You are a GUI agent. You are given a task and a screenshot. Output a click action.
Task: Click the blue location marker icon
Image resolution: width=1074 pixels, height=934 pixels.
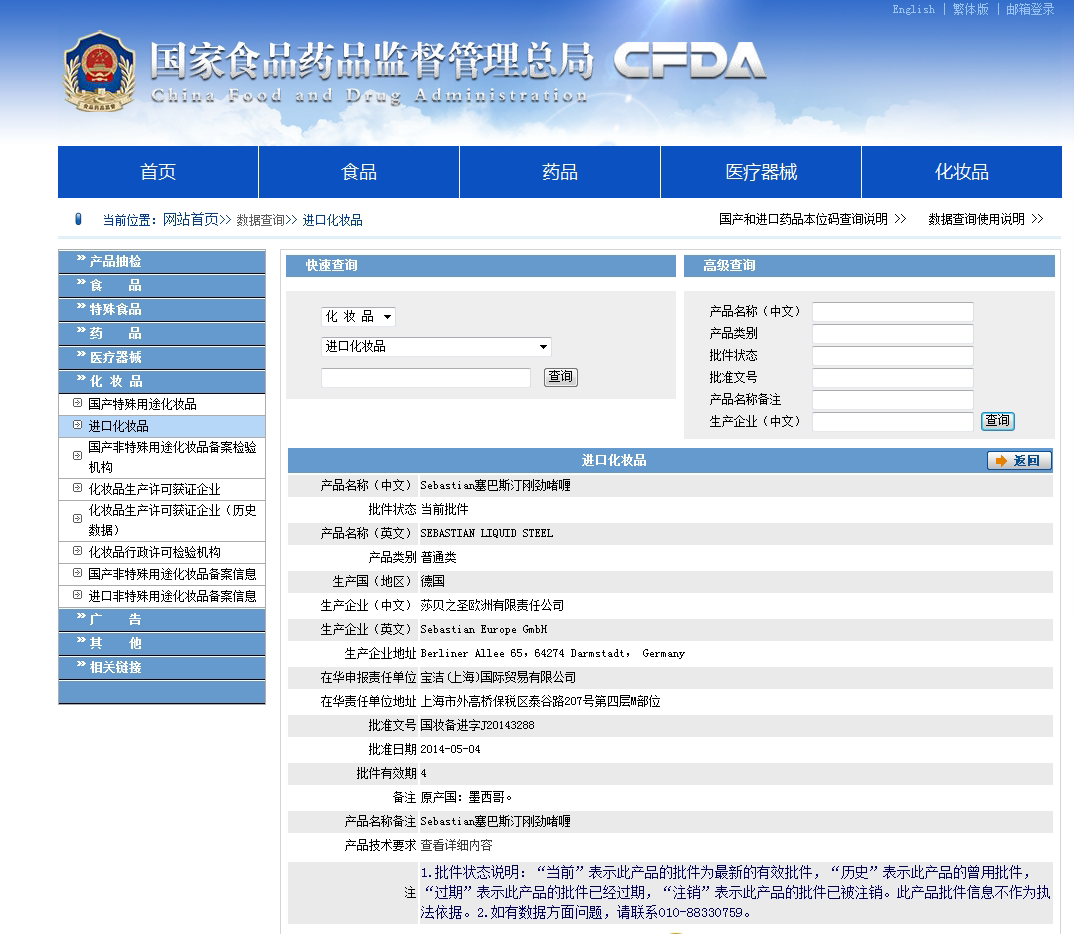(x=78, y=219)
